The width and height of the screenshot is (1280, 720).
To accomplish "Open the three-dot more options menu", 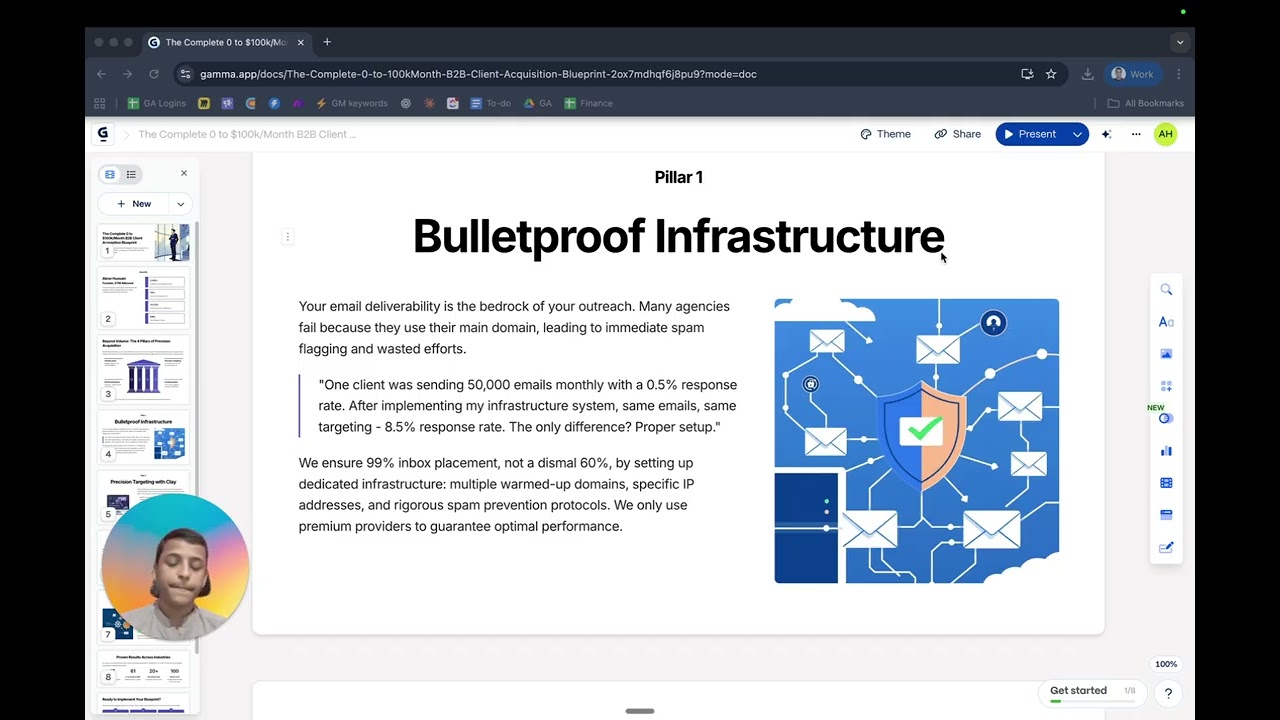I will point(1136,134).
